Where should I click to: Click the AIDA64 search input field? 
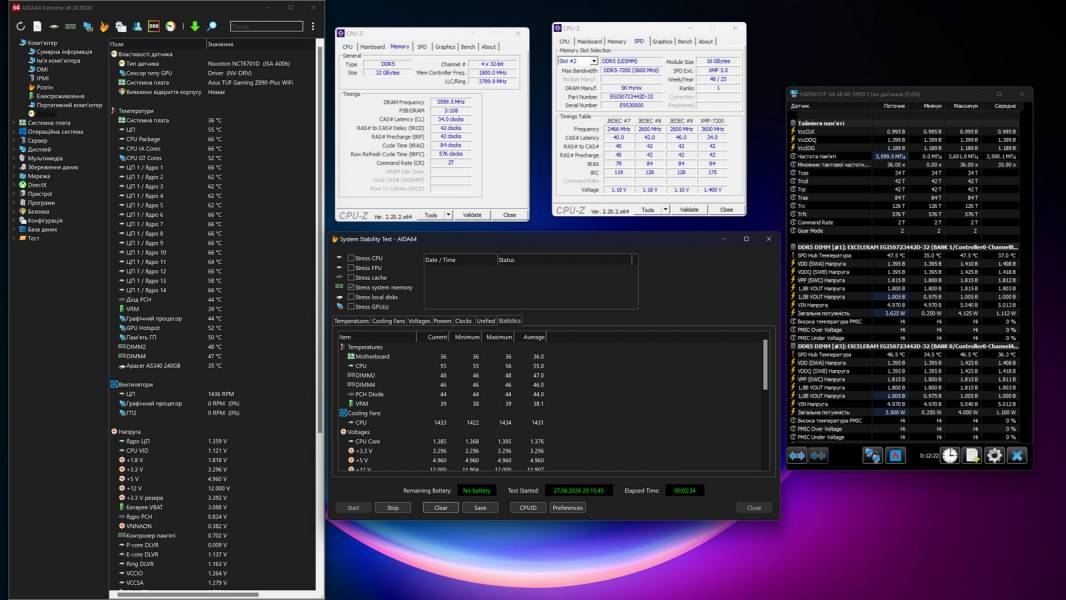(266, 26)
